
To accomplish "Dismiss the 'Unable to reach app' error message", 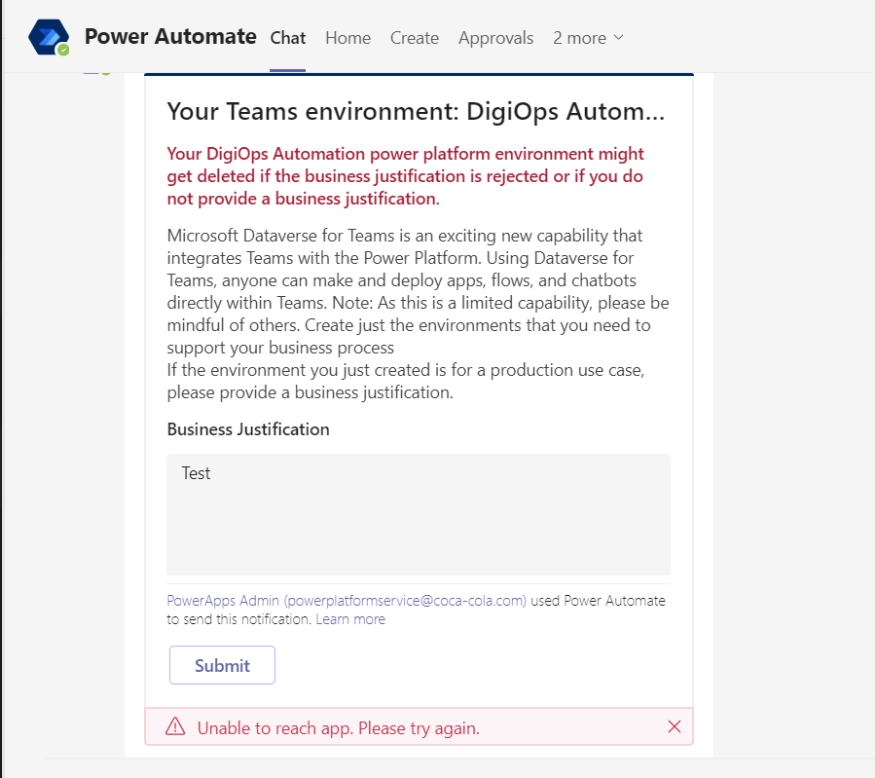I will point(673,726).
